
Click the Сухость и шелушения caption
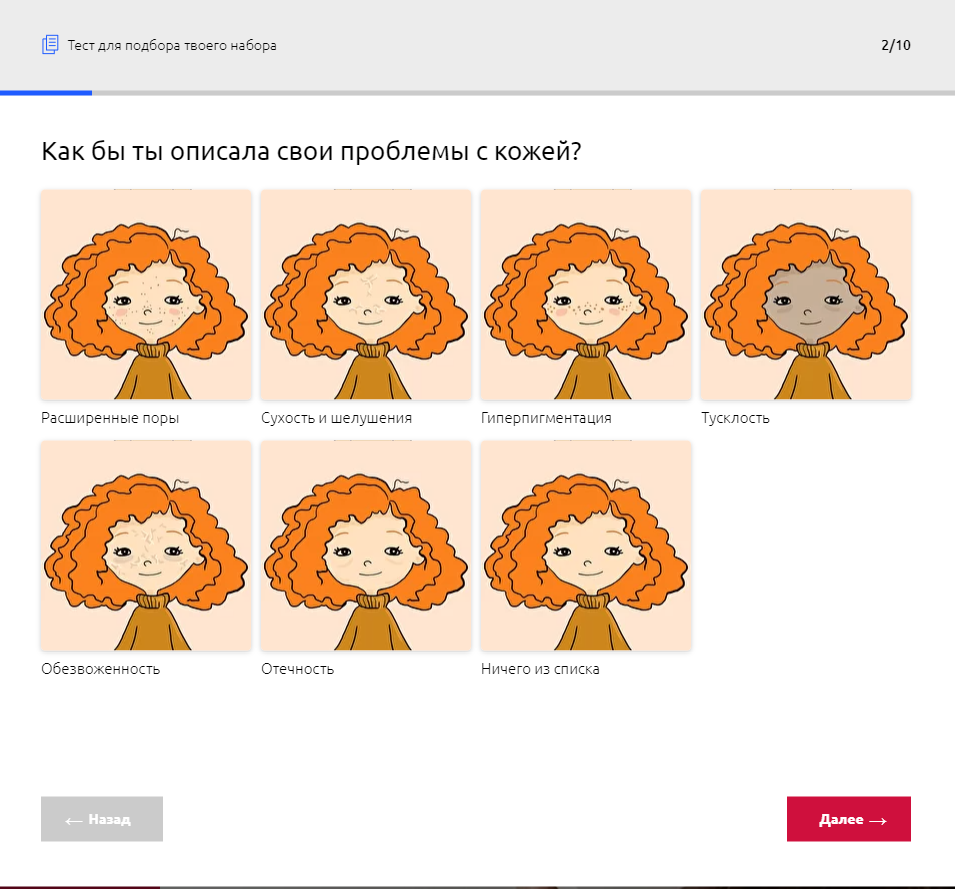pyautogui.click(x=336, y=418)
